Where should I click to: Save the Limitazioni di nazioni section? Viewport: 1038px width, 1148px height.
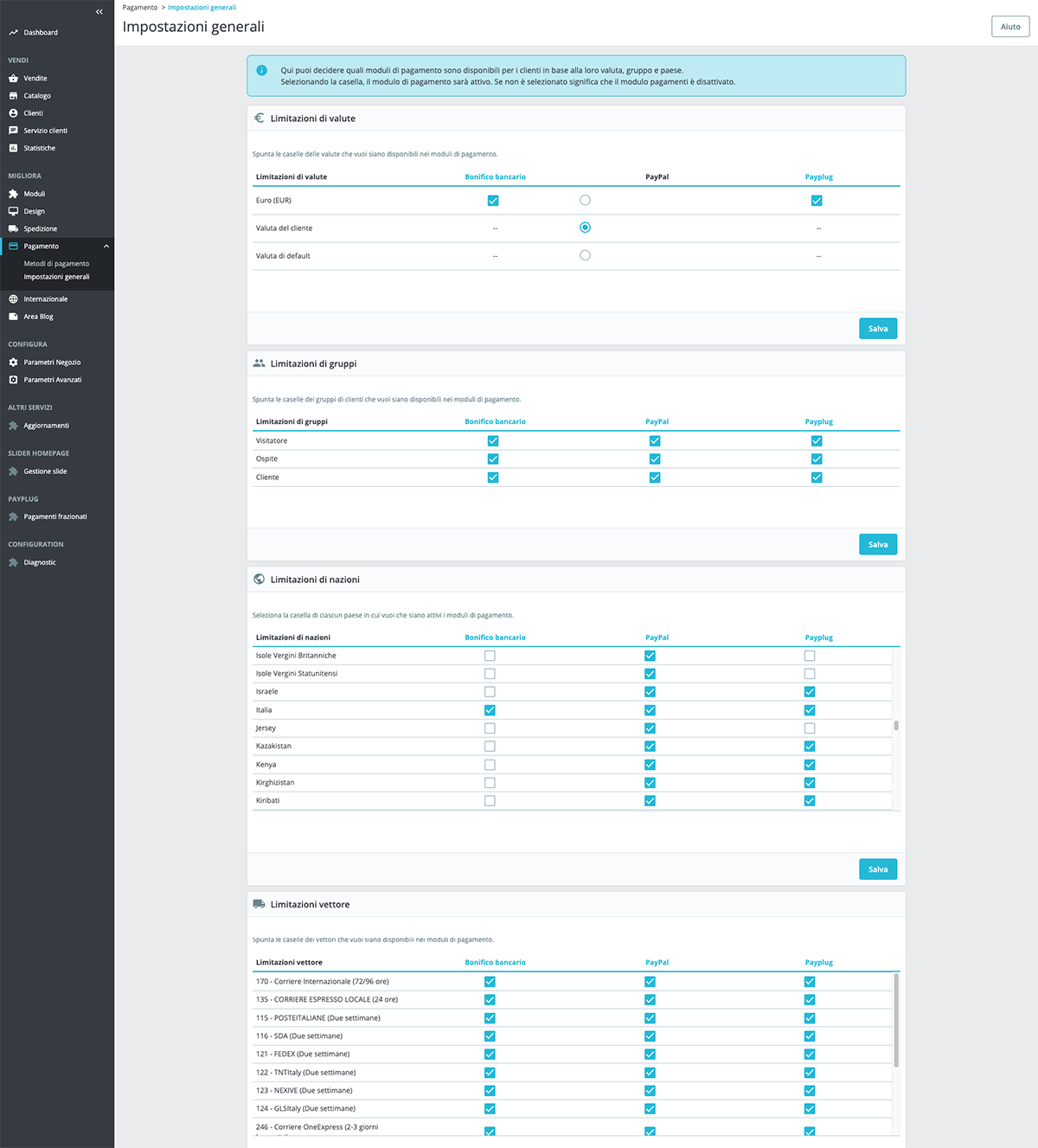[x=878, y=869]
